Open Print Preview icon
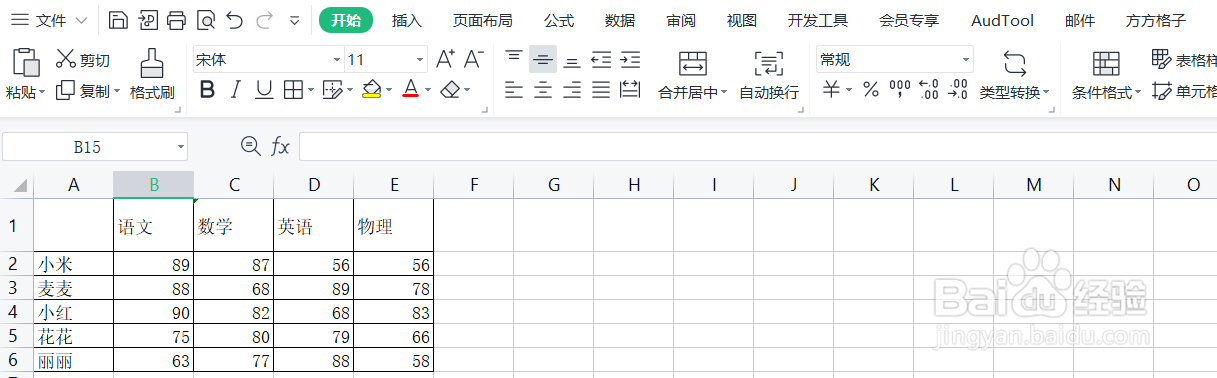1217x378 pixels. click(205, 20)
